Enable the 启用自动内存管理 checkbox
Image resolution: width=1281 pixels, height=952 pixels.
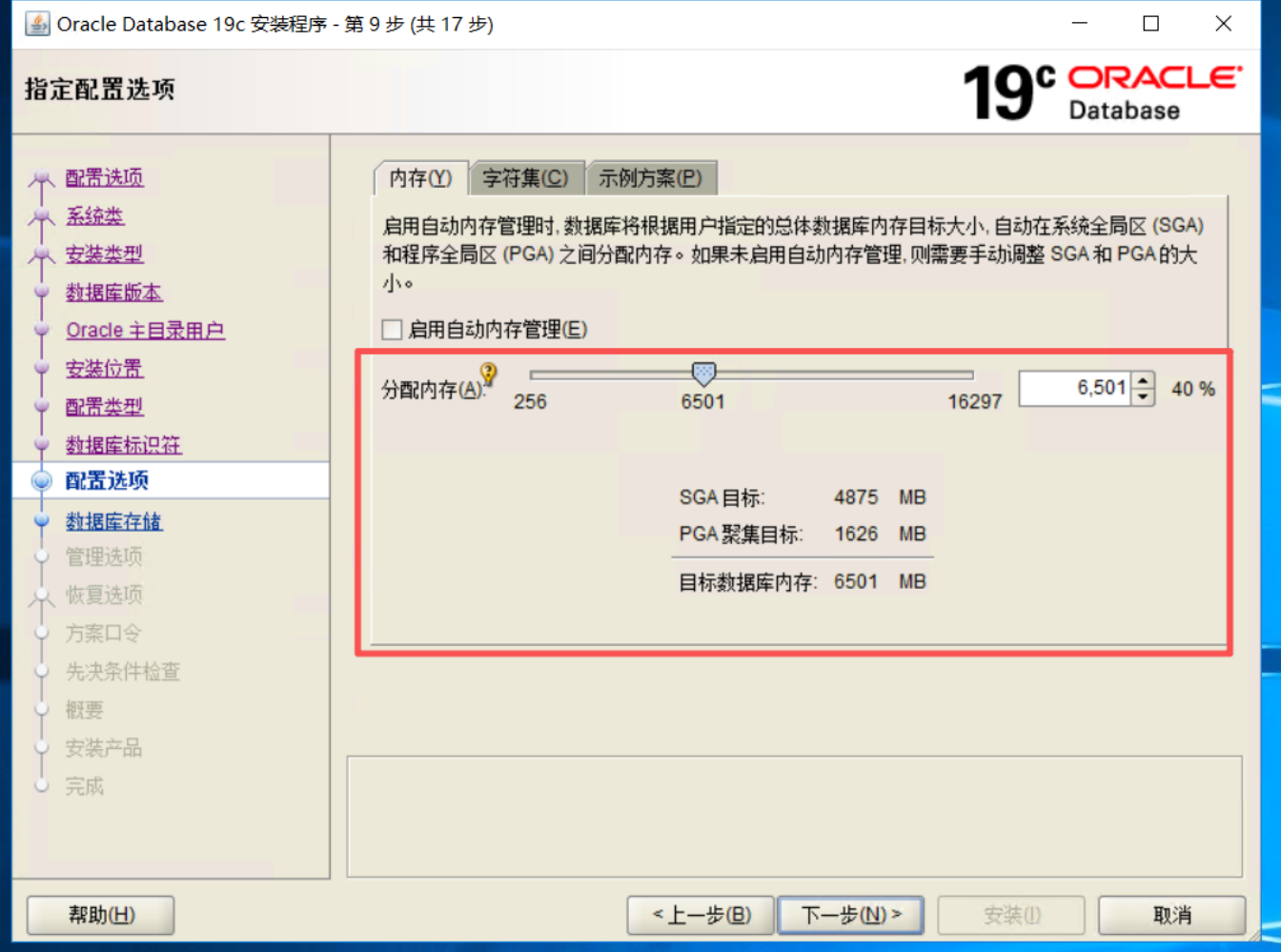tap(392, 330)
